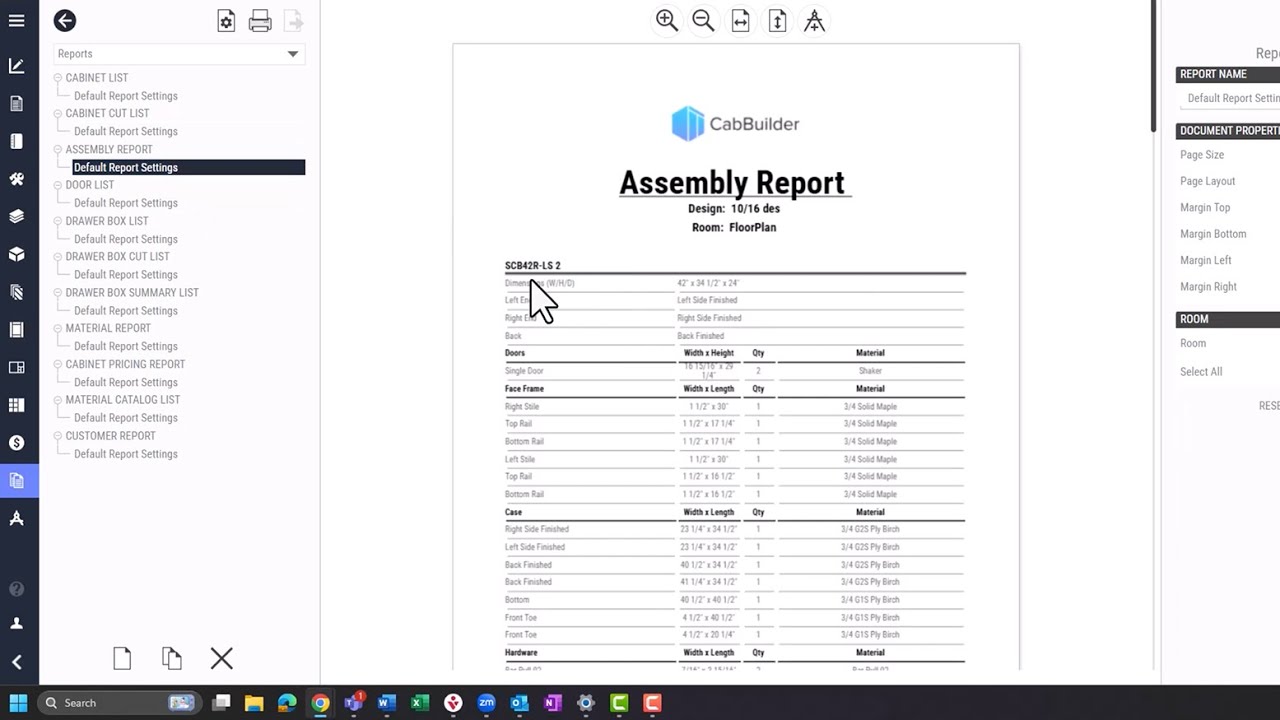Select the document page sidebar icon

click(16, 103)
